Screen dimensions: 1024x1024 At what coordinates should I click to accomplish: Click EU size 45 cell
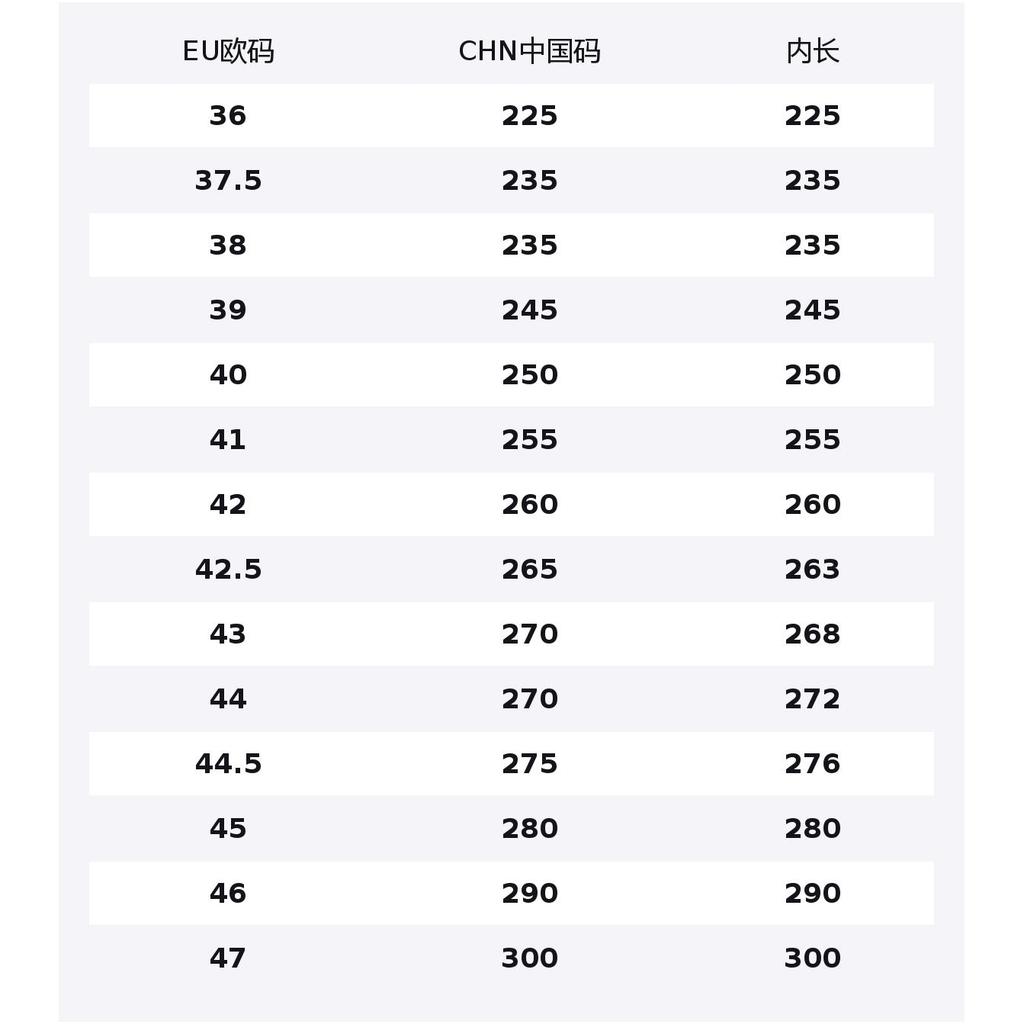(x=228, y=828)
